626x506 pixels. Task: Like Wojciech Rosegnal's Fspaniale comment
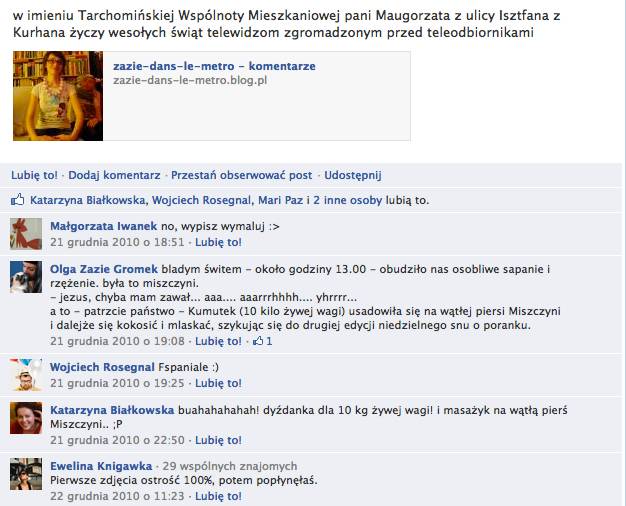pos(218,383)
